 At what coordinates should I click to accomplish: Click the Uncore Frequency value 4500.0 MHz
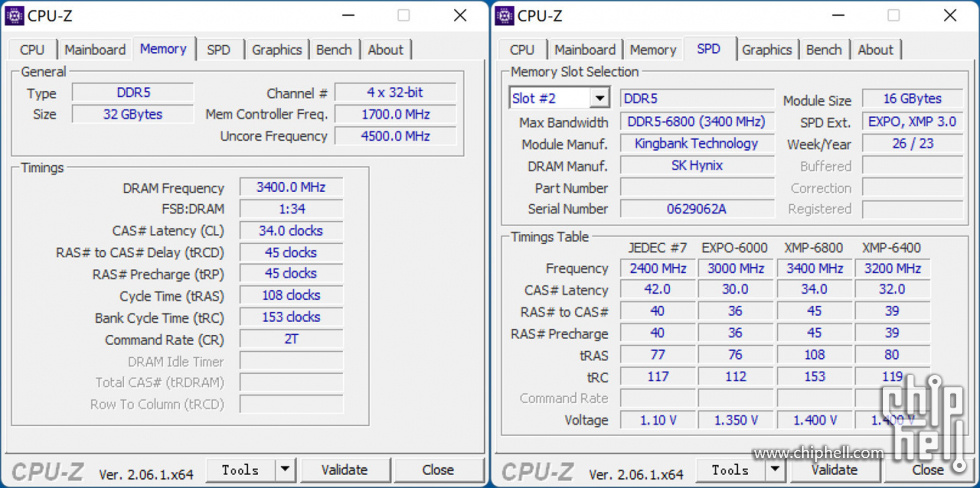395,136
